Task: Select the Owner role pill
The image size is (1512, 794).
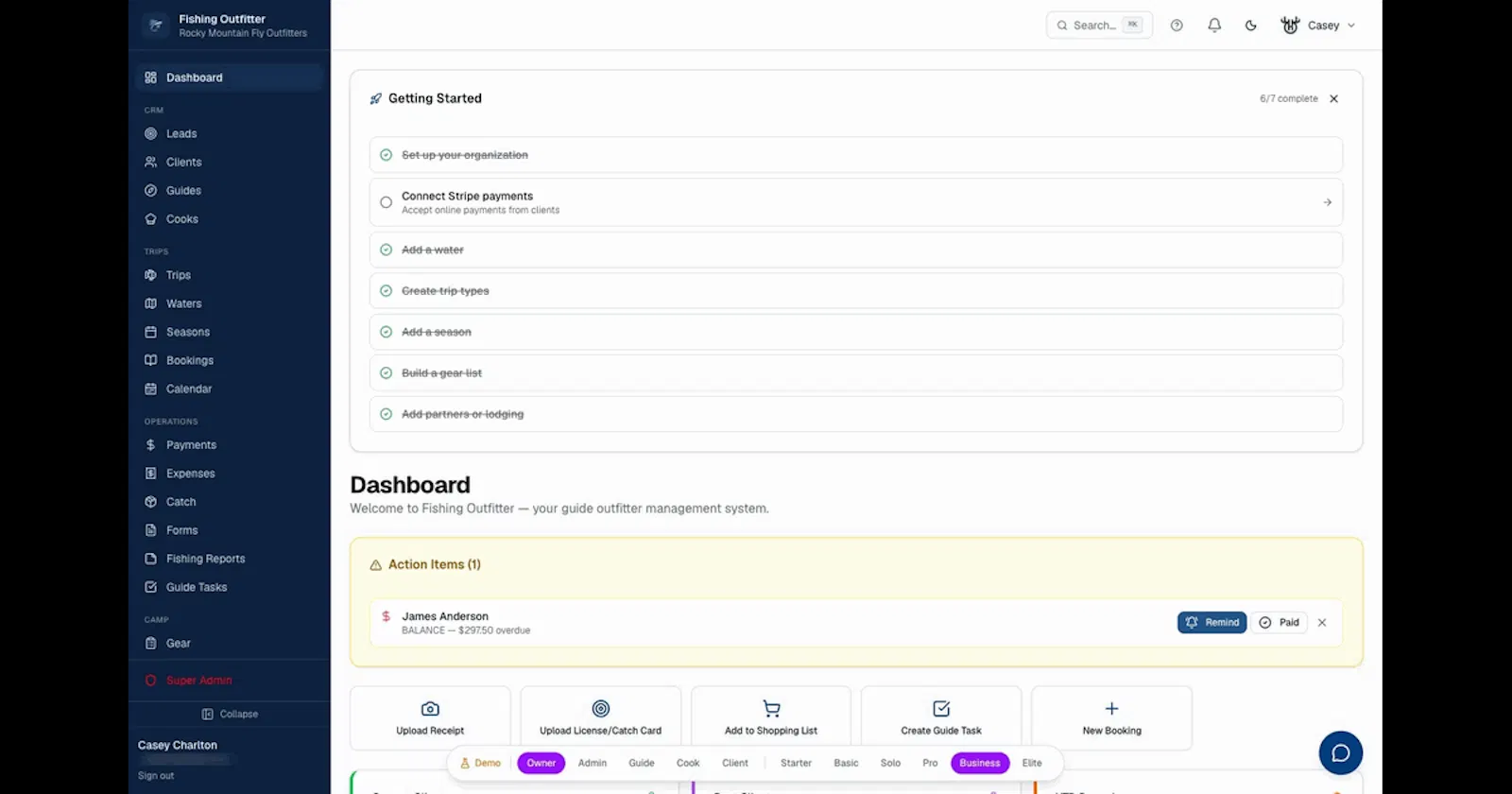Action: pos(541,763)
